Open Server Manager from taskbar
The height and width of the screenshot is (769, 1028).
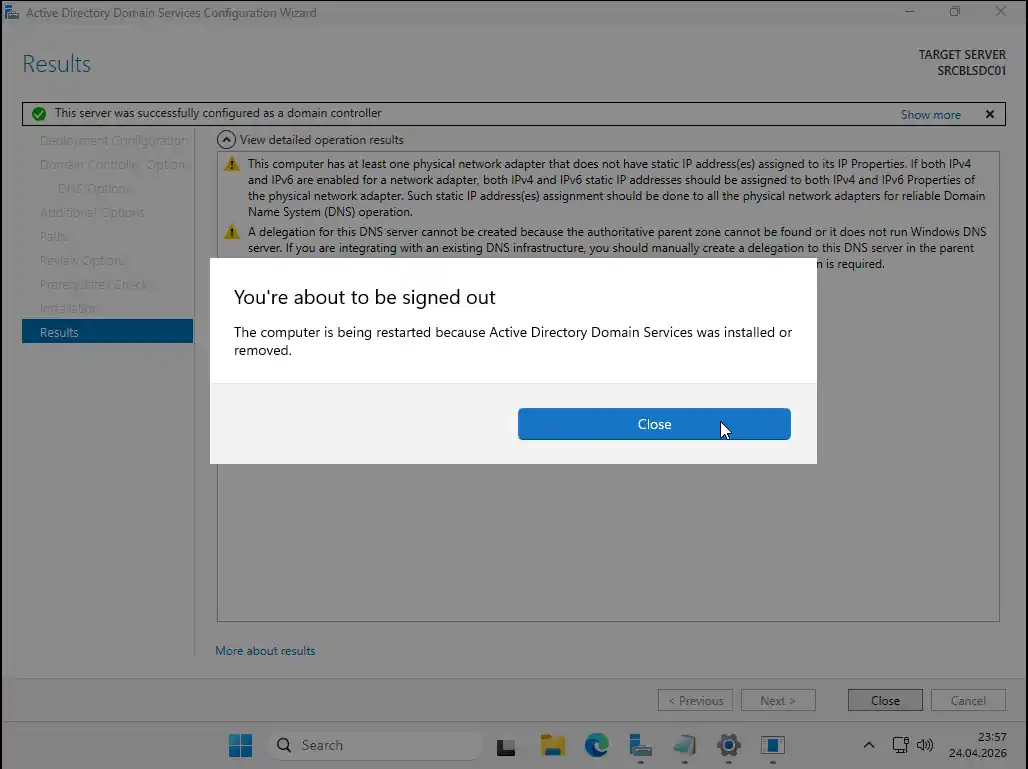click(x=640, y=745)
